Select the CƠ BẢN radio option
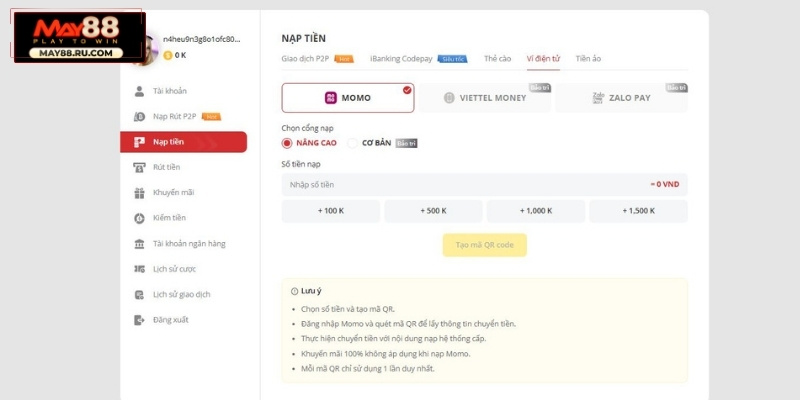This screenshot has width=800, height=400. (352, 143)
